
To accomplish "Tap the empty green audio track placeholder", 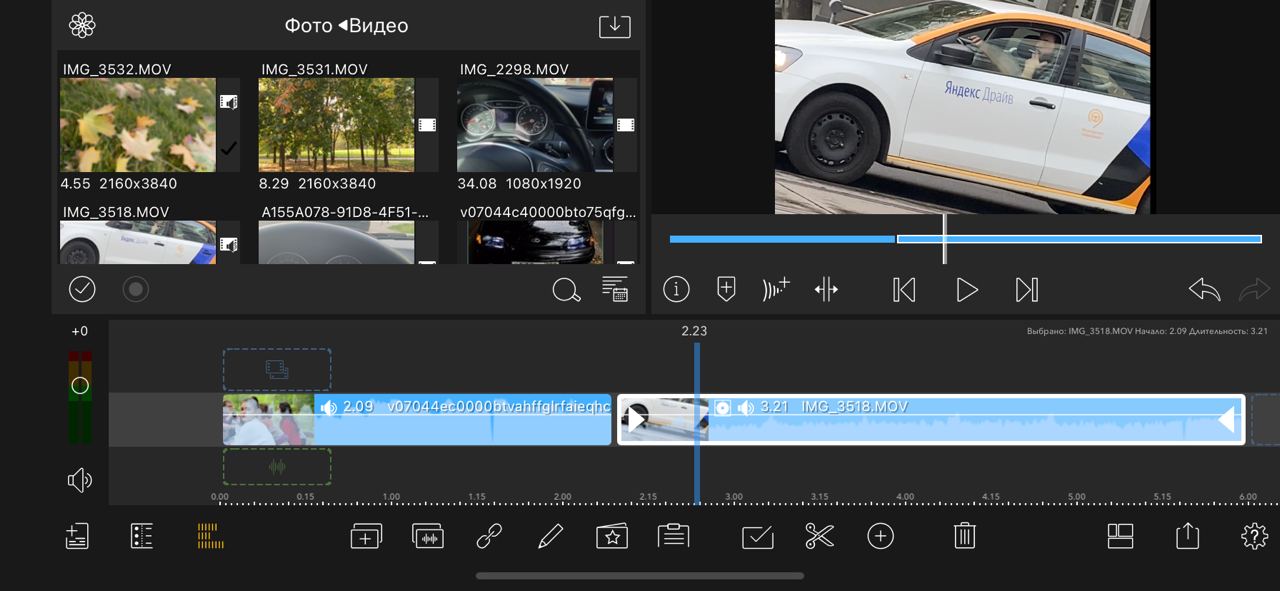I will click(x=277, y=466).
